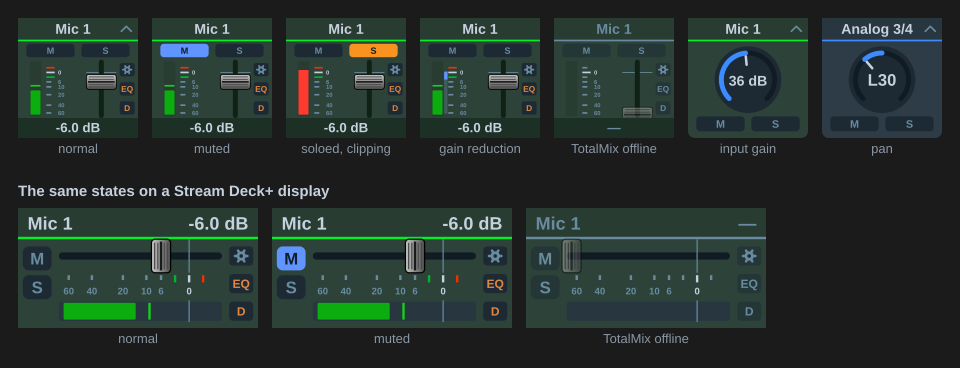Solo the normal vertical channel strip
Screen dimensions: 960x368
point(105,50)
